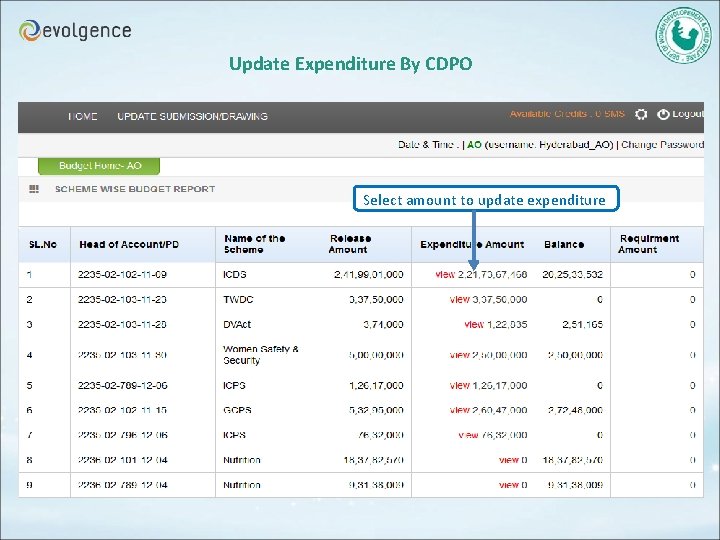Click account code 2235-02-102-11-09
The image size is (720, 540).
122,275
